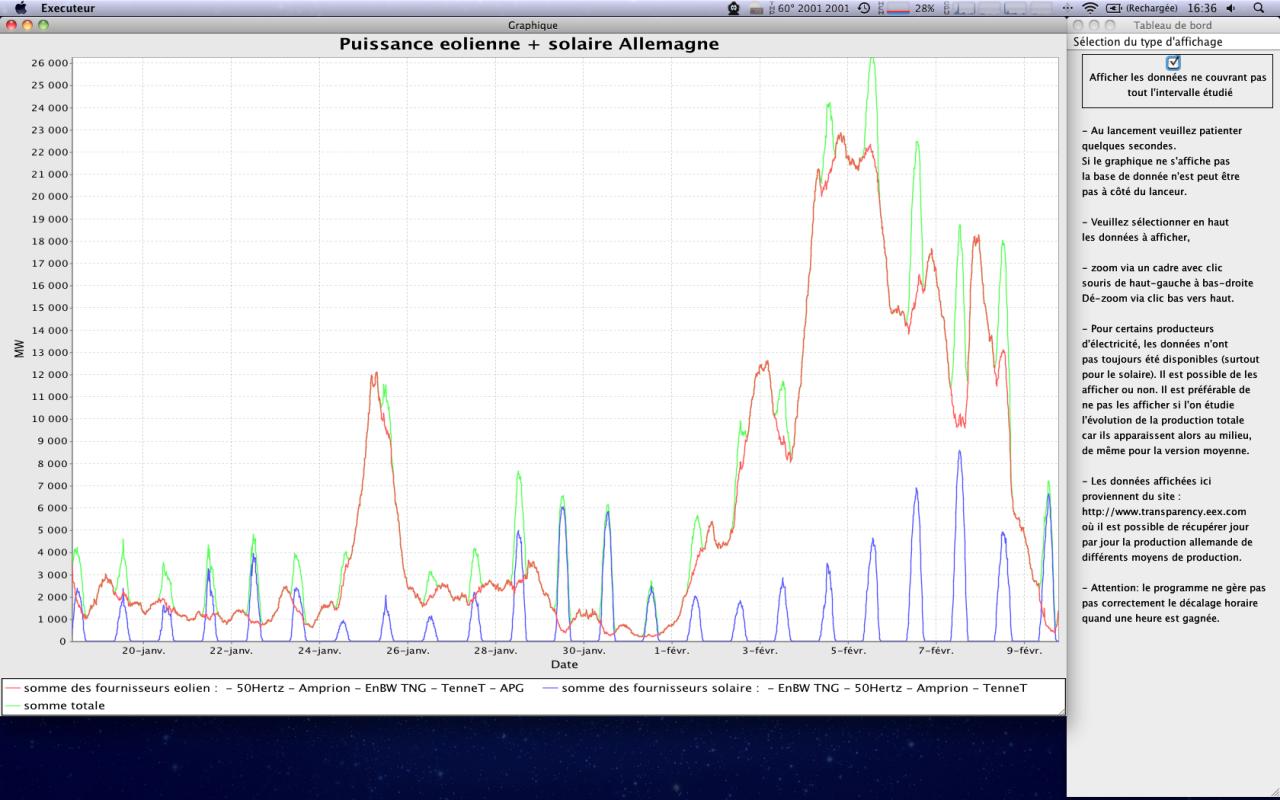Open the Time Machine menu bar icon
The image size is (1280, 800).
coord(863,8)
